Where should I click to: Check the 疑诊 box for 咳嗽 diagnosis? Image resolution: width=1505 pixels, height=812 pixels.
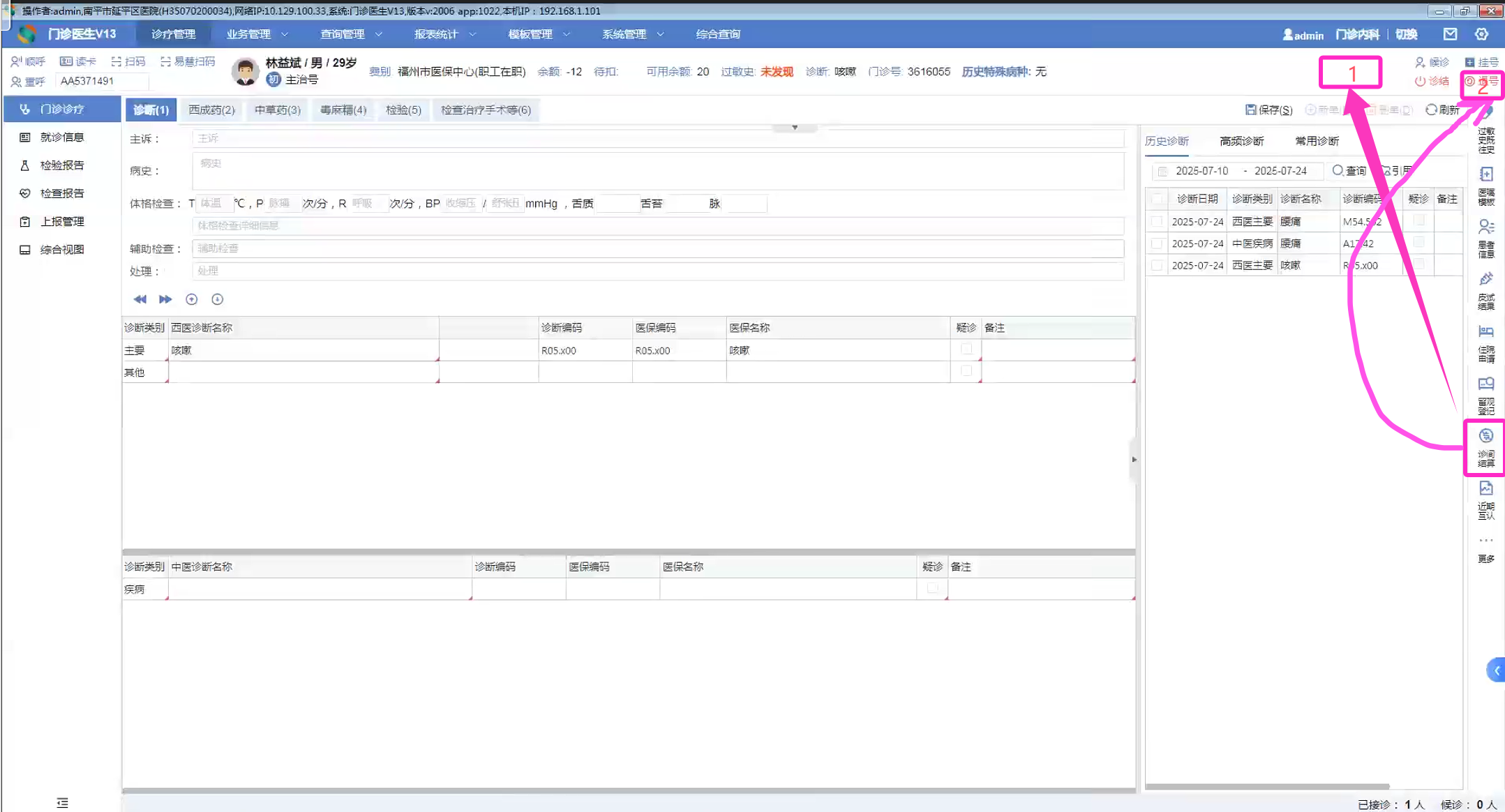click(966, 349)
